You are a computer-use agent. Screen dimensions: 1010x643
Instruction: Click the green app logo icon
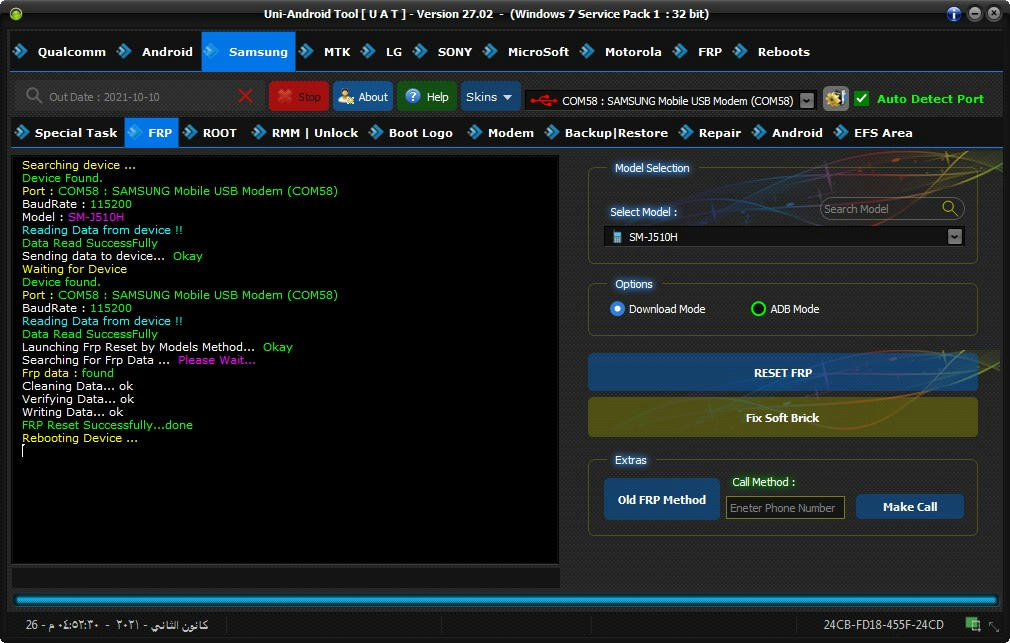click(15, 14)
